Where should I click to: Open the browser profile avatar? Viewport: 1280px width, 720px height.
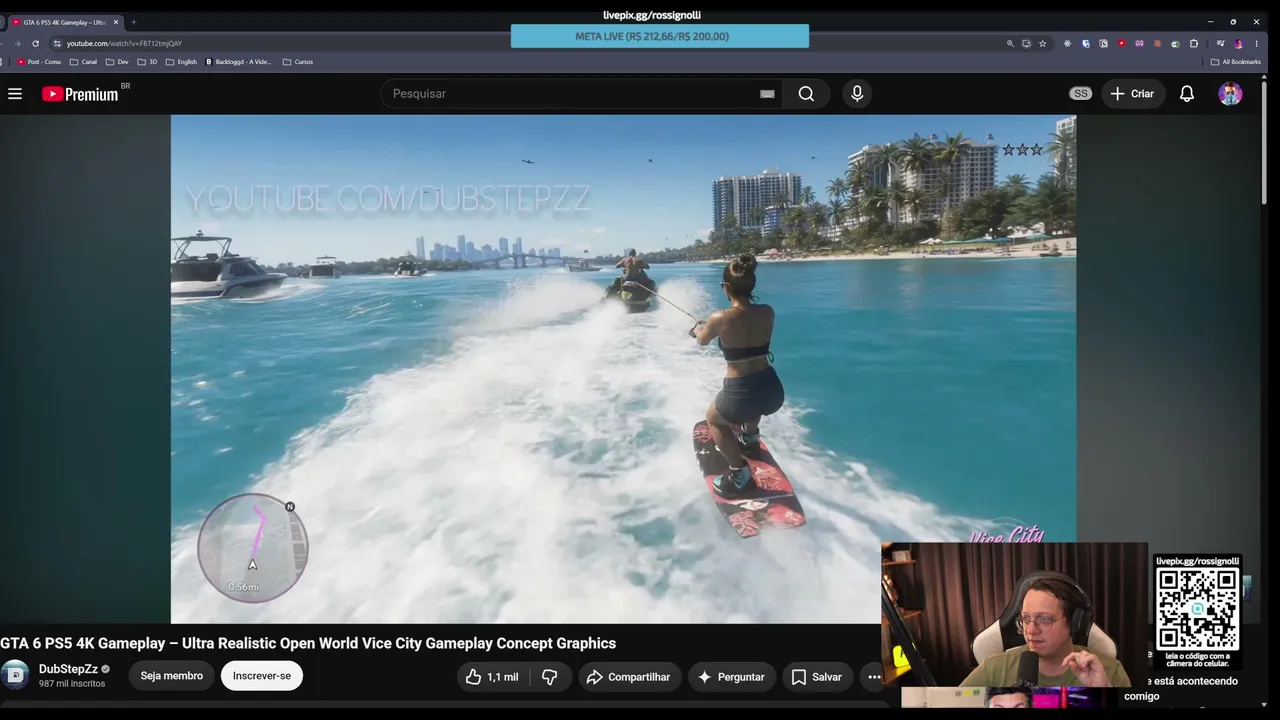1238,44
